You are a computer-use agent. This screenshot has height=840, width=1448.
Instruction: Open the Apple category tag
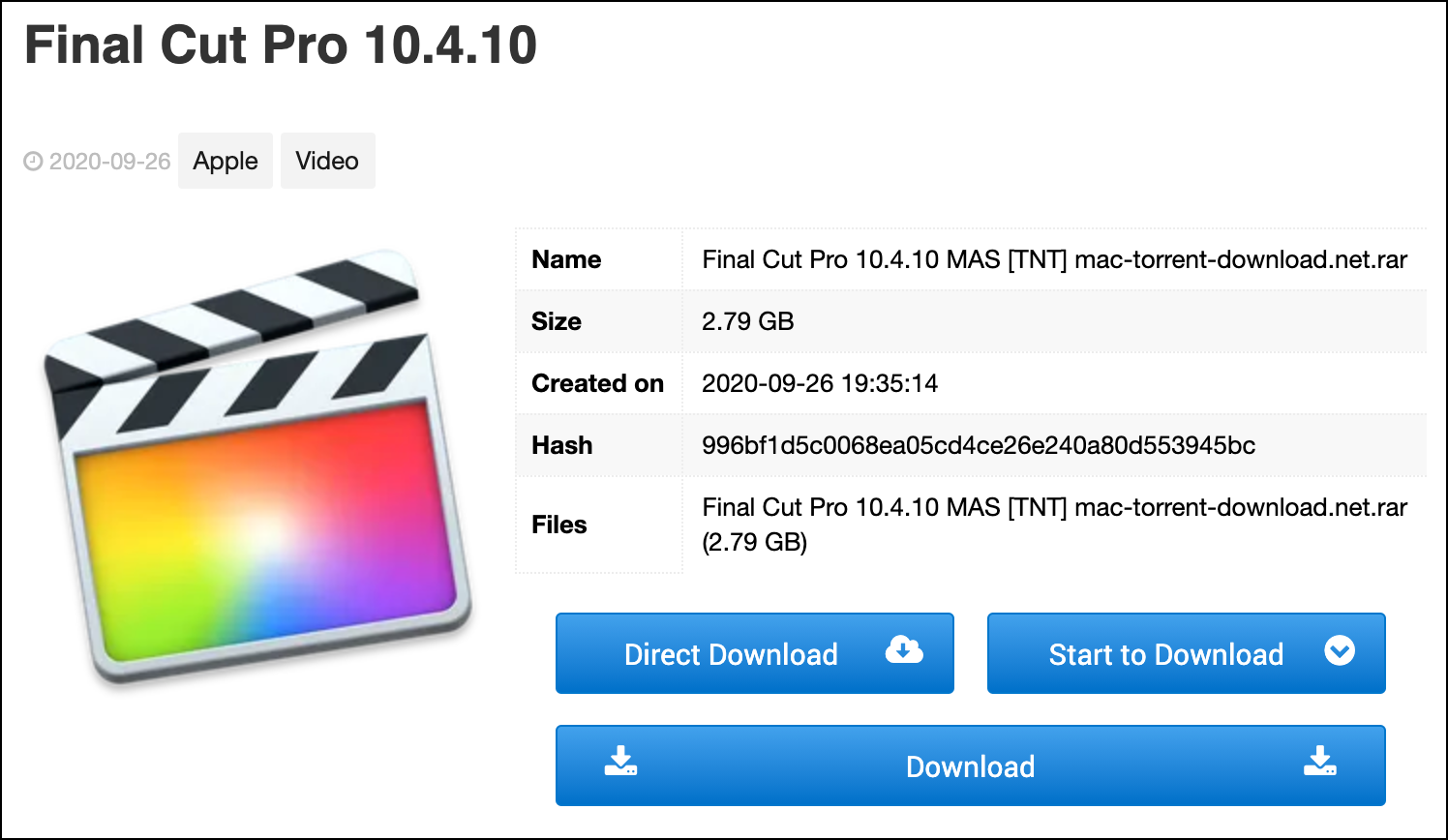click(226, 161)
